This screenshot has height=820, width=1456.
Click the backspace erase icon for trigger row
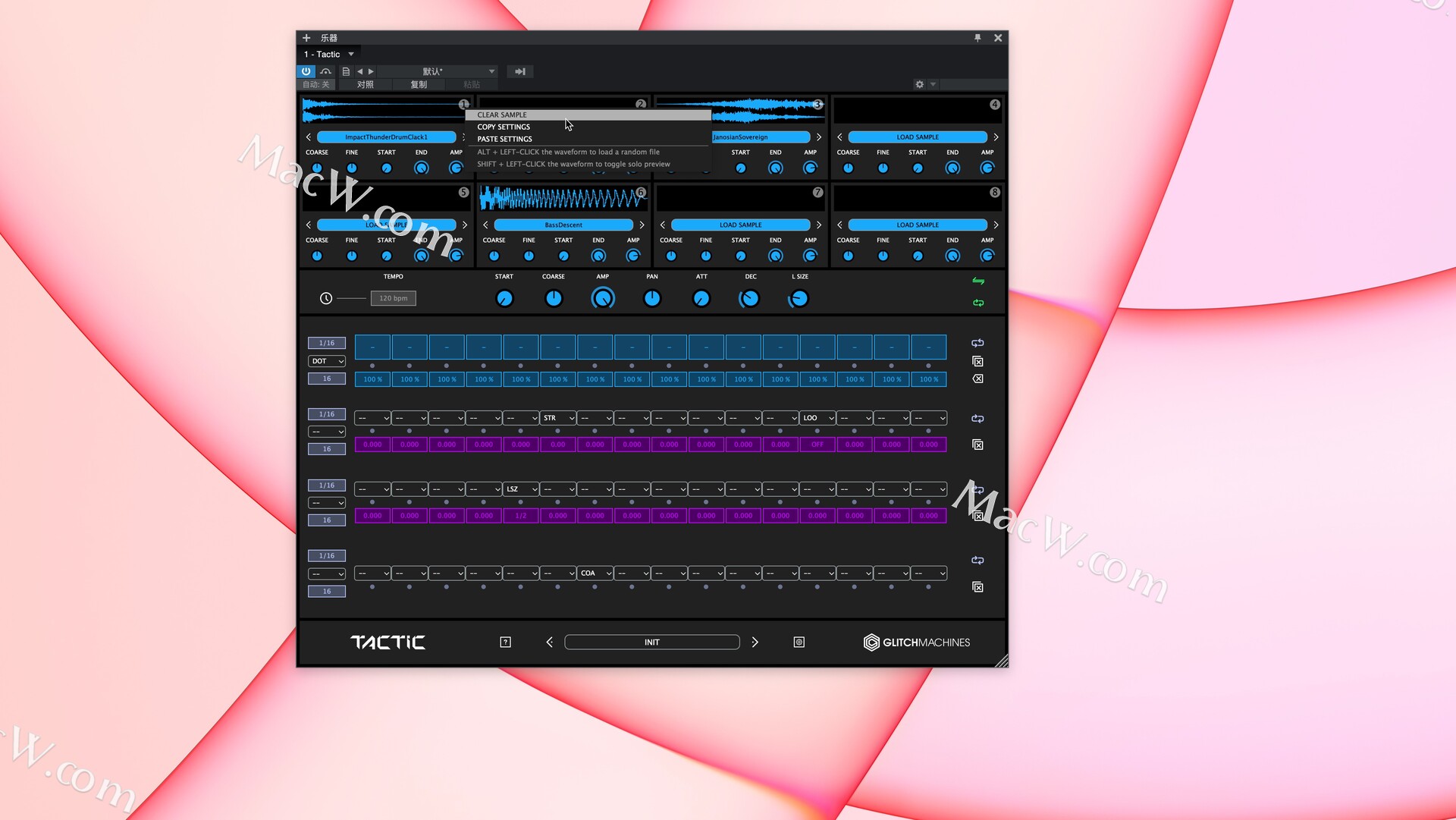pos(977,379)
